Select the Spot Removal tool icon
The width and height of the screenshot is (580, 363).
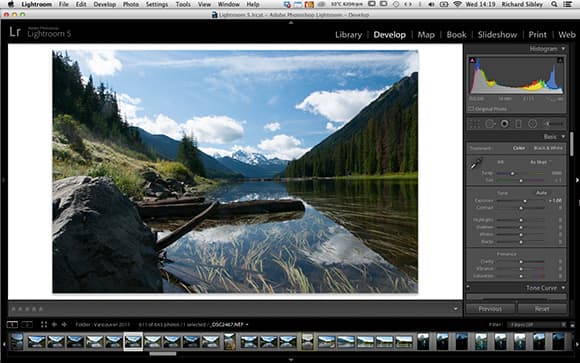coord(490,124)
